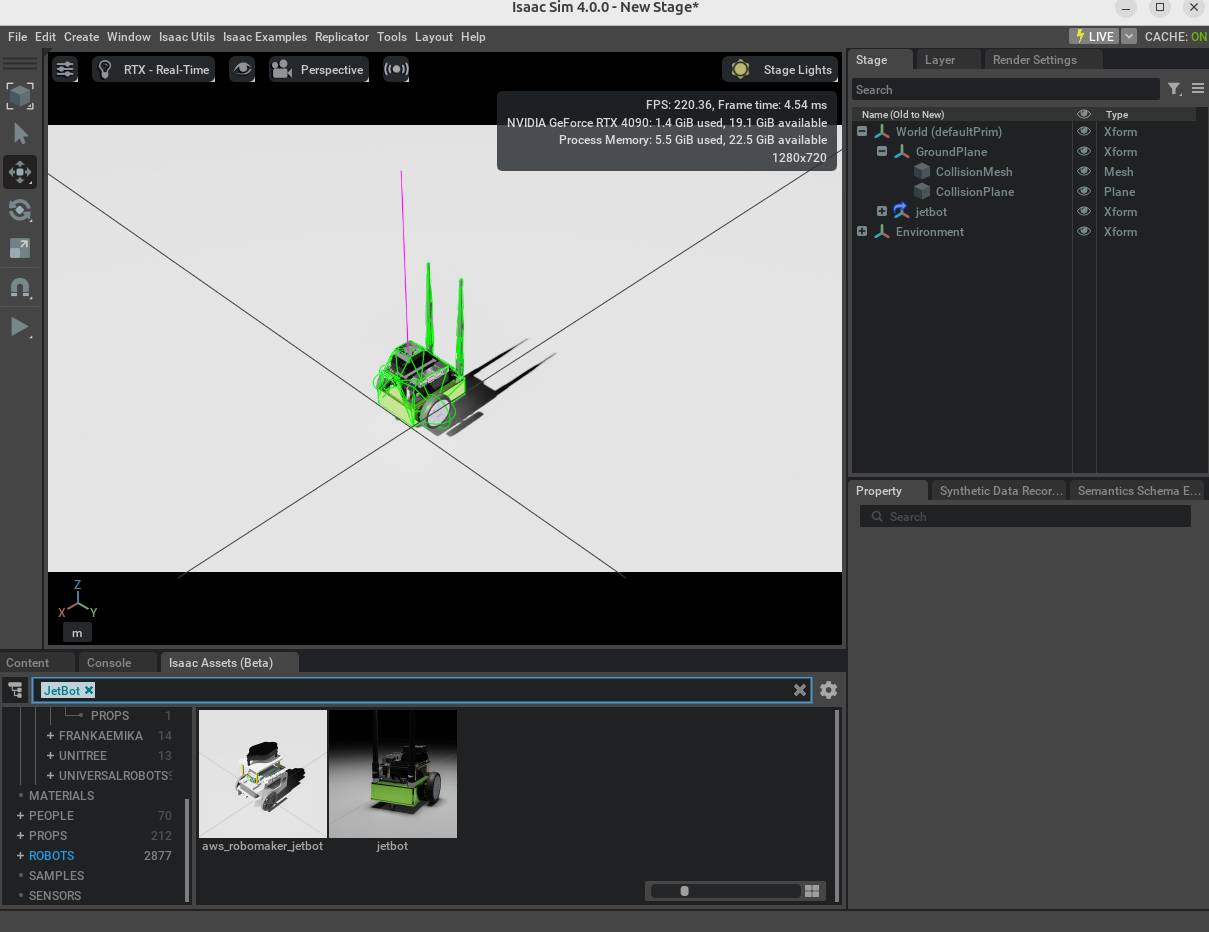Collapse the World (defaultPrim) tree node
The height and width of the screenshot is (932, 1209).
tap(862, 131)
